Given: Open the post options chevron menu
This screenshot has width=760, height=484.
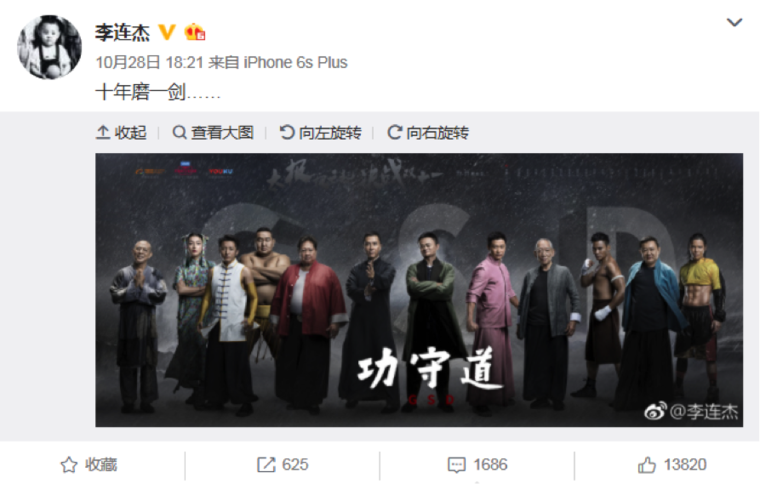Looking at the screenshot, I should click(734, 22).
